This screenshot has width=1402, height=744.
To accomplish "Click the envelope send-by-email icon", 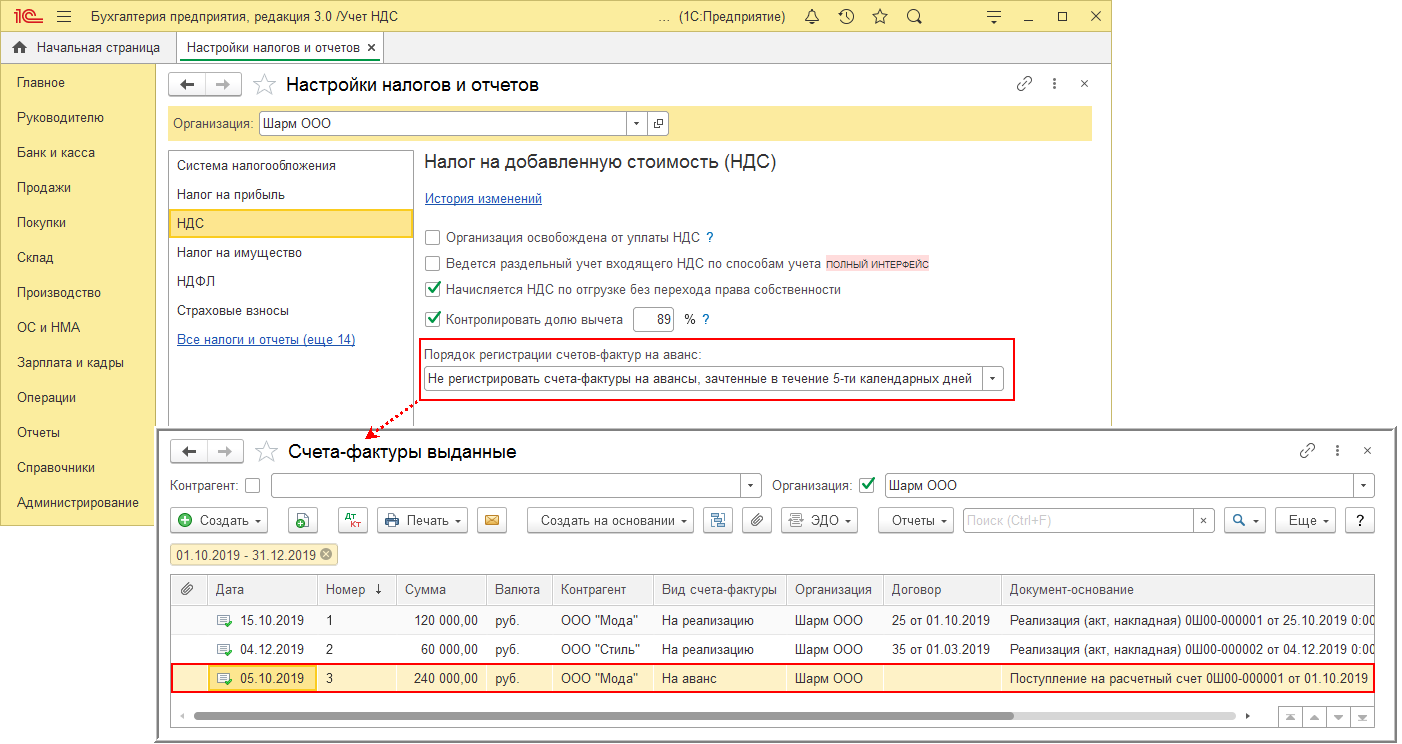I will point(491,520).
